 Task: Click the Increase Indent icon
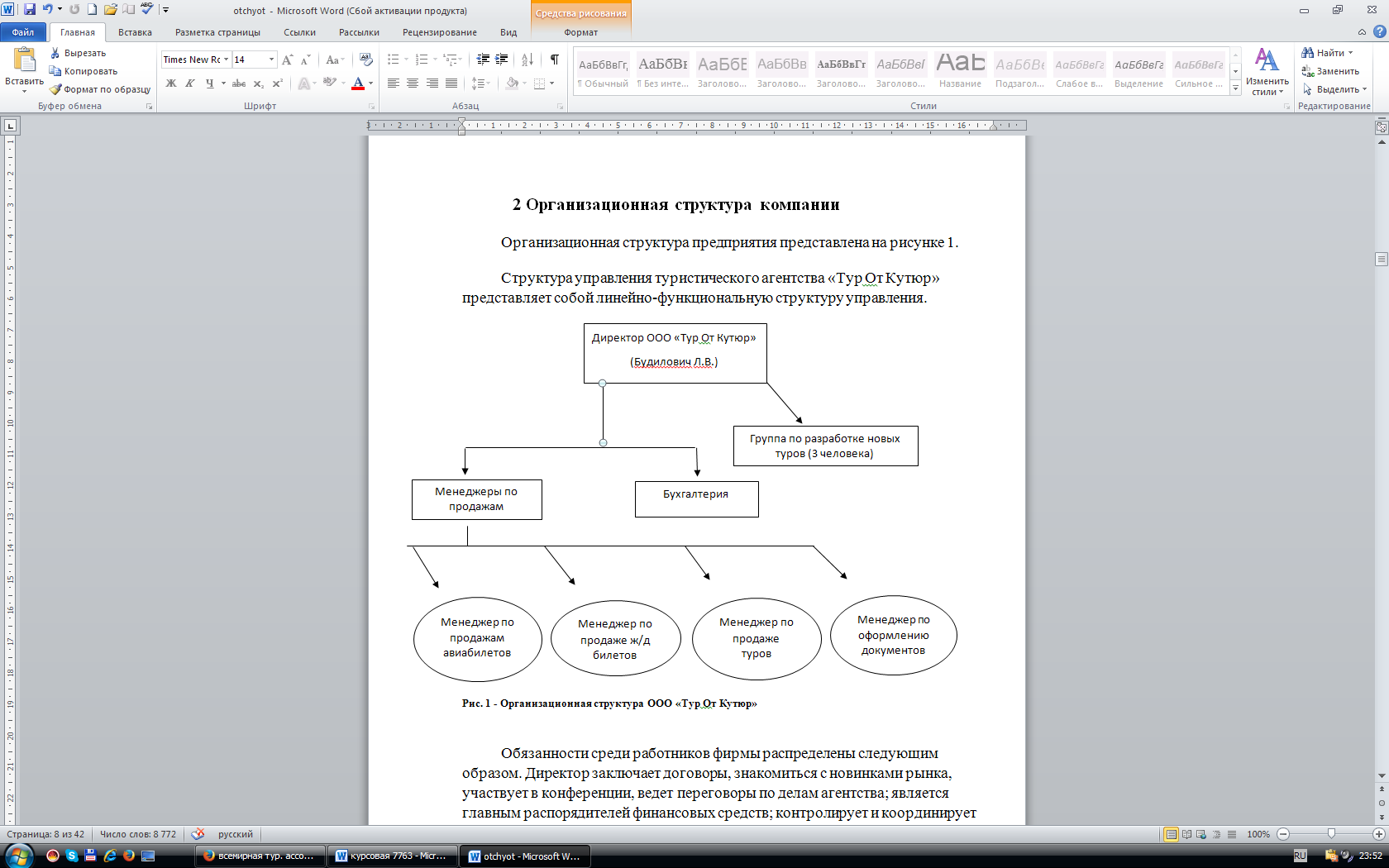coord(501,60)
